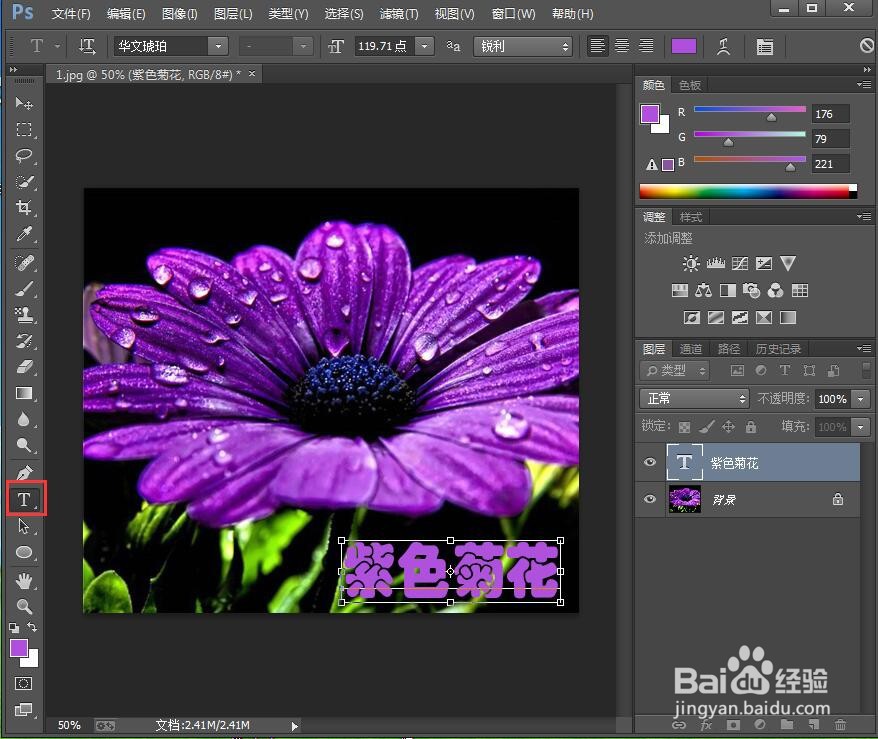Image resolution: width=878 pixels, height=739 pixels.
Task: Click the text color swatch in options bar
Action: pyautogui.click(x=684, y=45)
